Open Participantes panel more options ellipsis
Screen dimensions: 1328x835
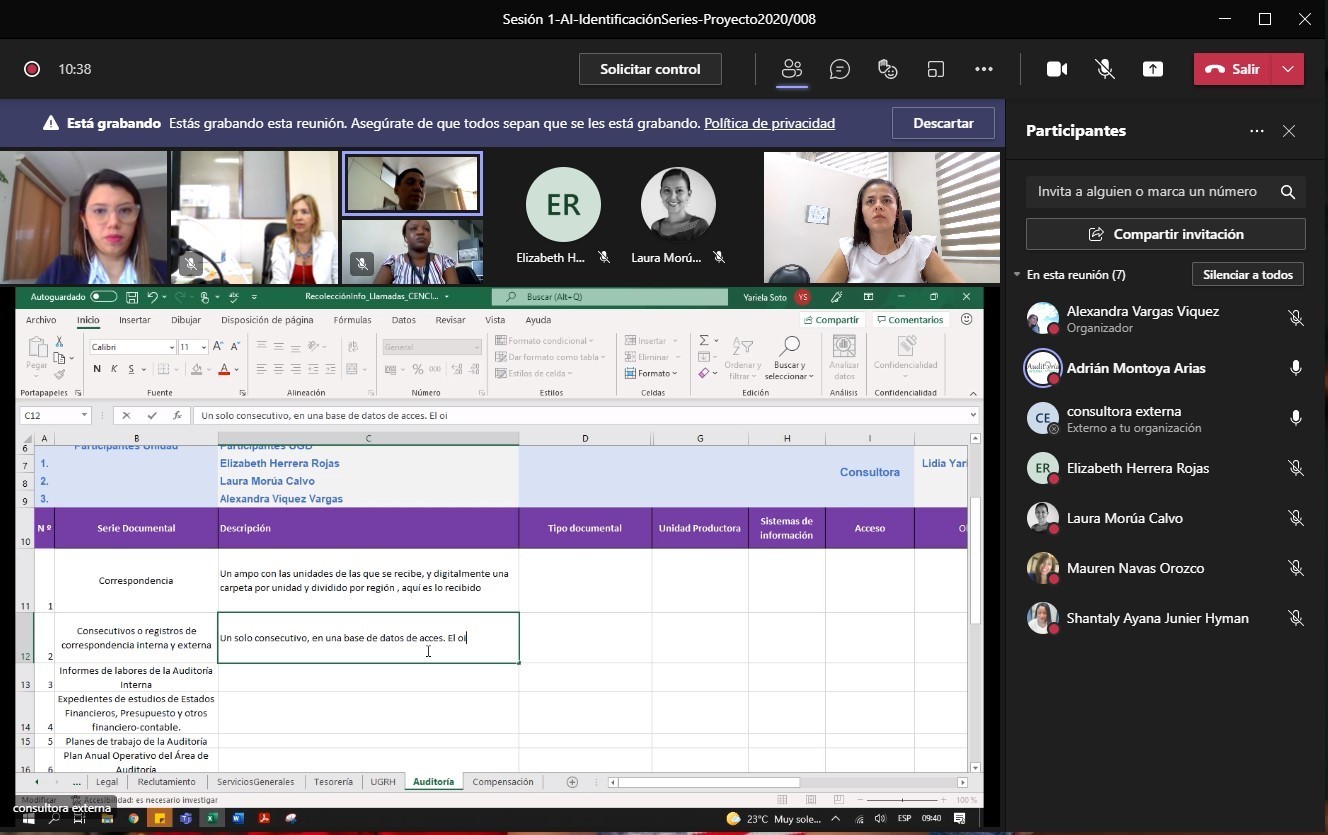click(x=1256, y=131)
